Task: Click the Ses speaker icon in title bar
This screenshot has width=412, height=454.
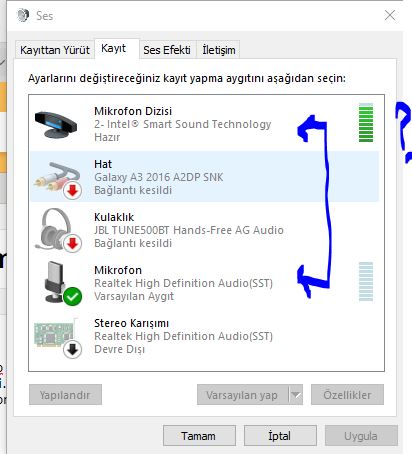Action: click(23, 15)
